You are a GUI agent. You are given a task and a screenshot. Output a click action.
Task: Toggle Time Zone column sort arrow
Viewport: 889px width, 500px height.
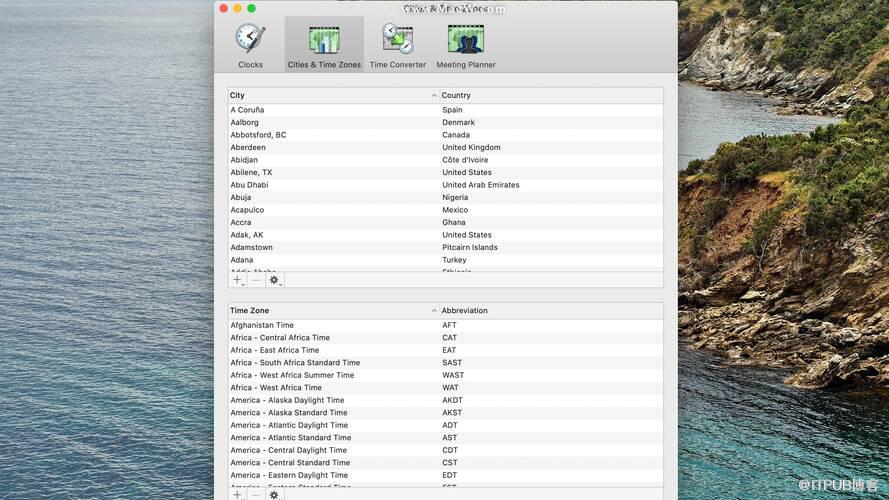(x=434, y=311)
